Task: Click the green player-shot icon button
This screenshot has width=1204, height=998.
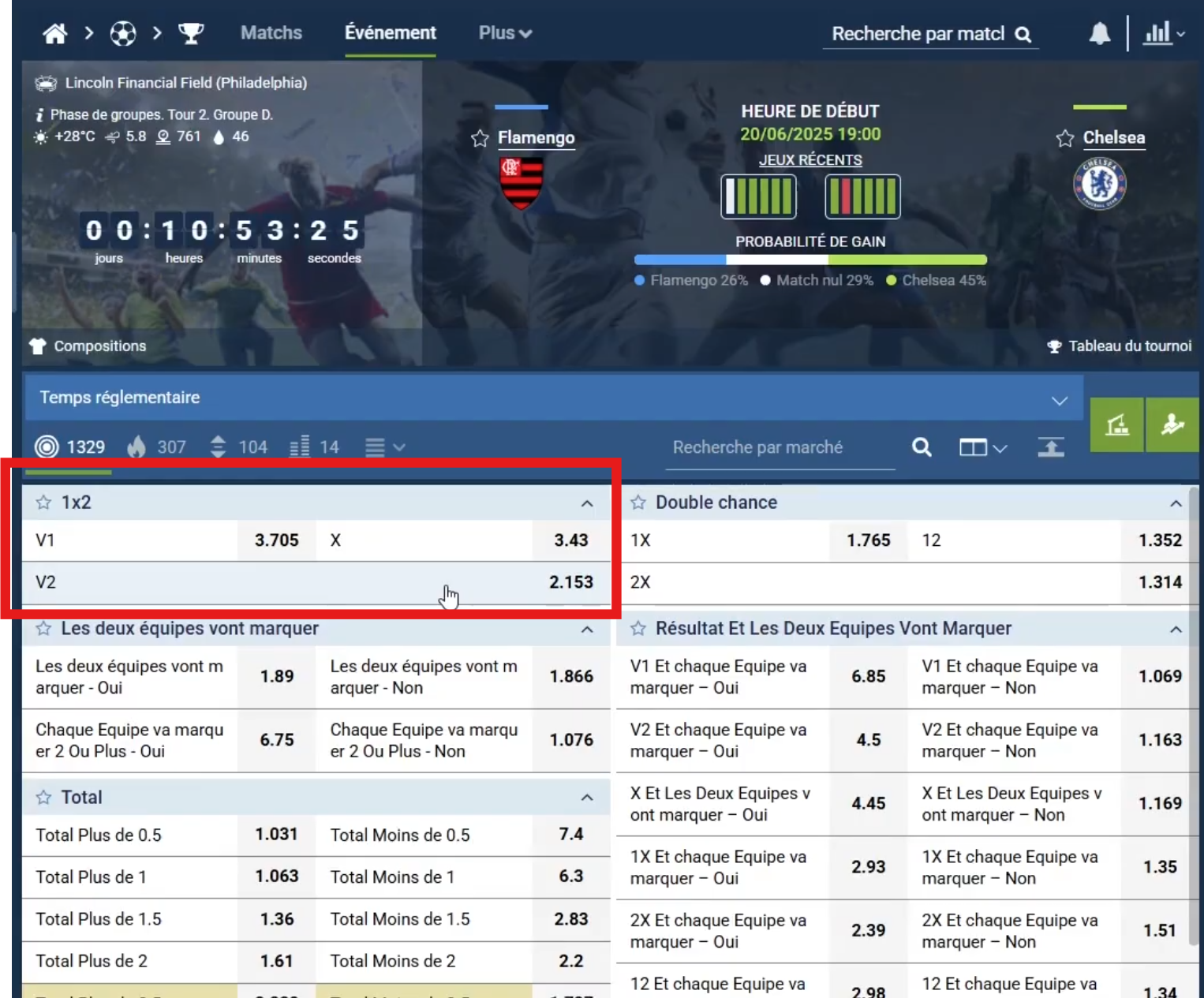Action: tap(1172, 425)
